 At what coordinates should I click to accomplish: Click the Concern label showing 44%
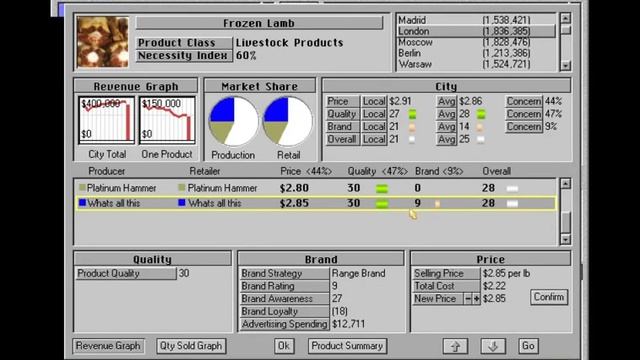coord(524,101)
